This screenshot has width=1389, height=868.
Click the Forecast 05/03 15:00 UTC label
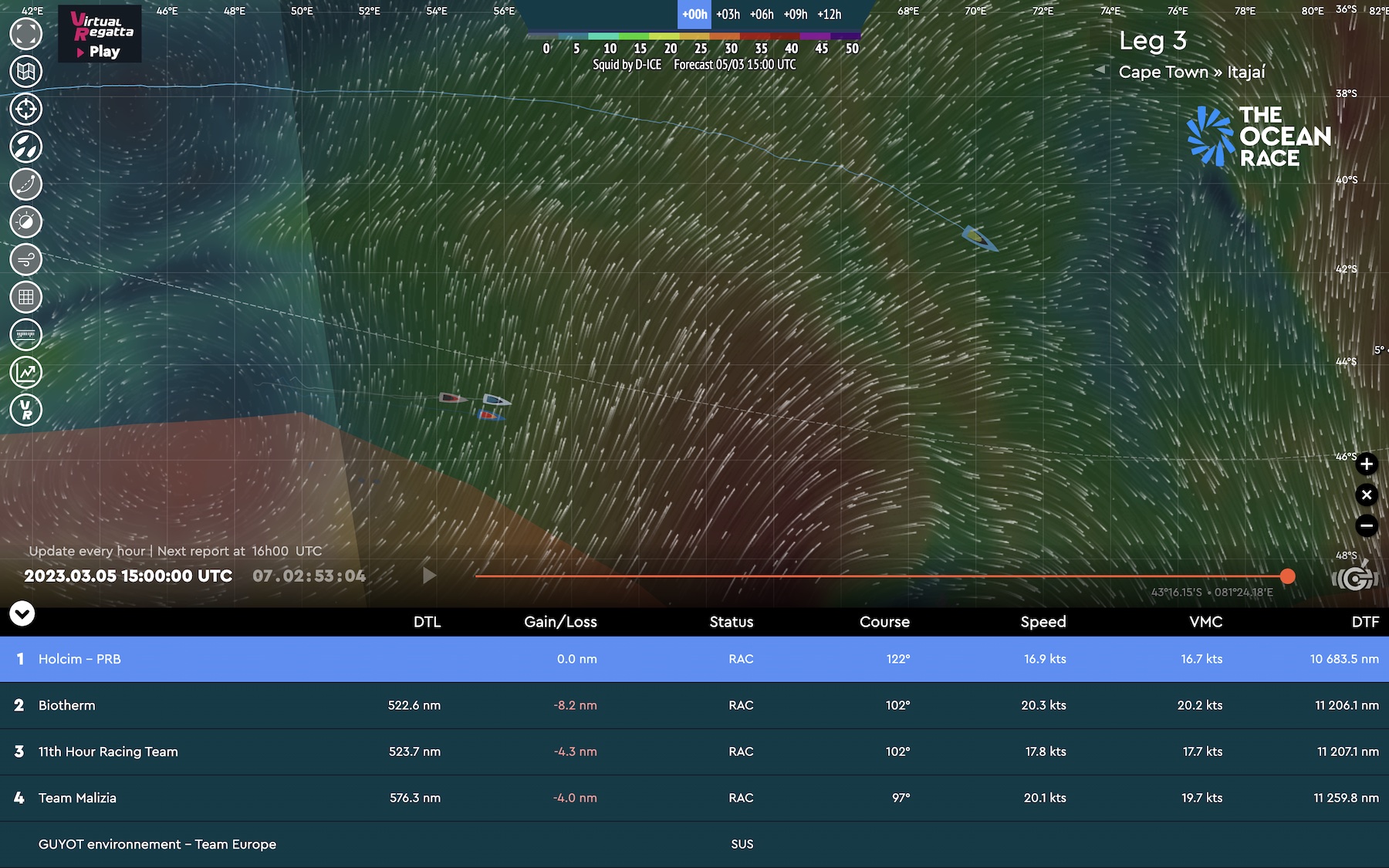click(x=735, y=65)
